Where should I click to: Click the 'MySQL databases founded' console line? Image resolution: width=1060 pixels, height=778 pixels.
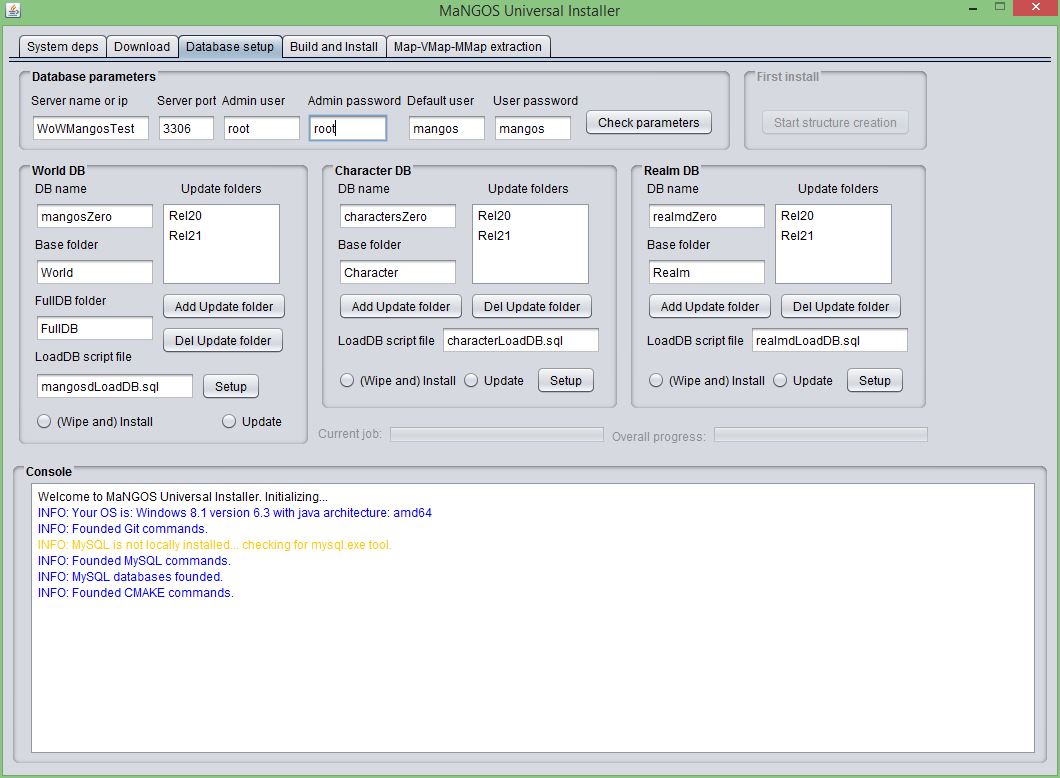point(130,577)
